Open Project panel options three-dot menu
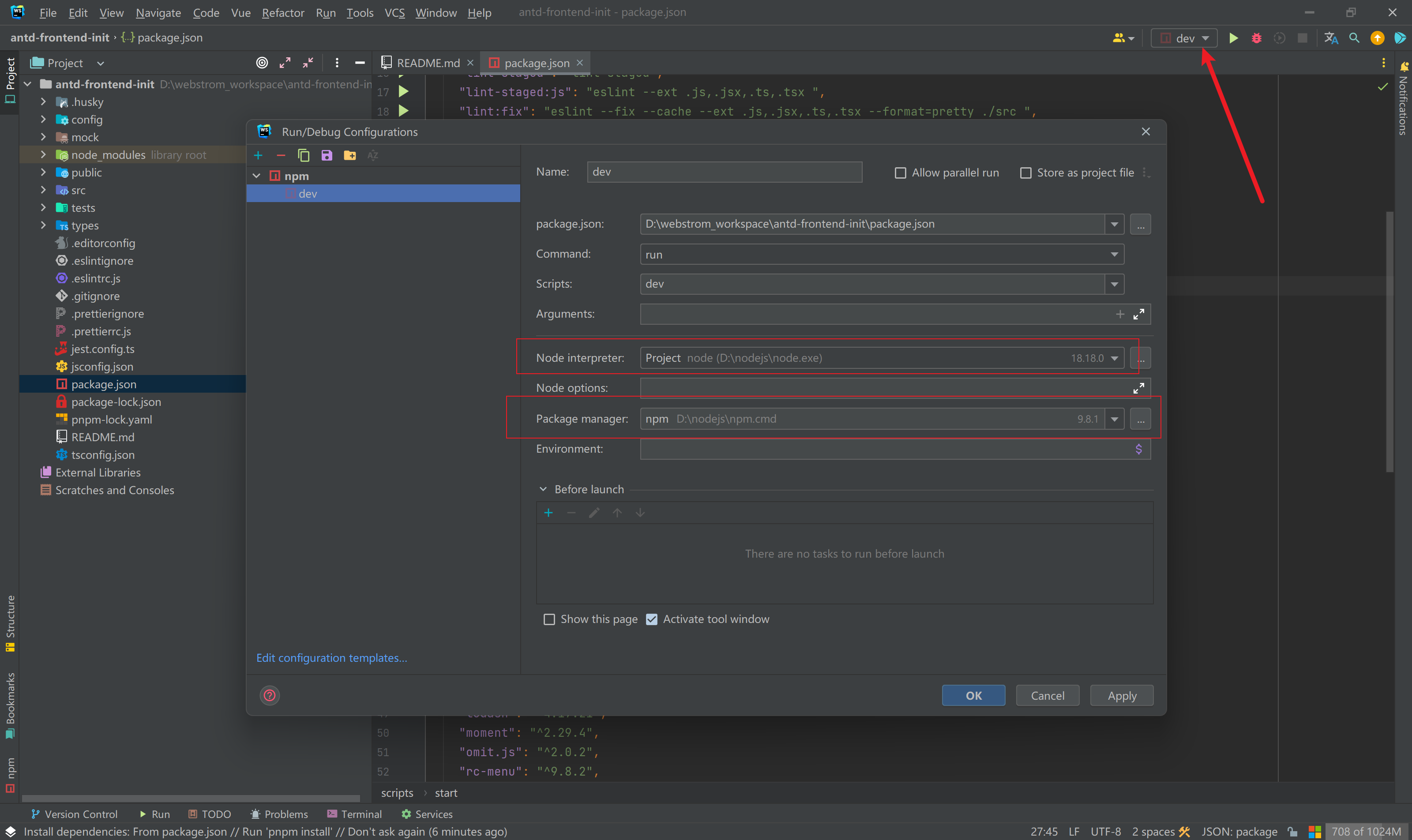The image size is (1412, 840). click(337, 63)
